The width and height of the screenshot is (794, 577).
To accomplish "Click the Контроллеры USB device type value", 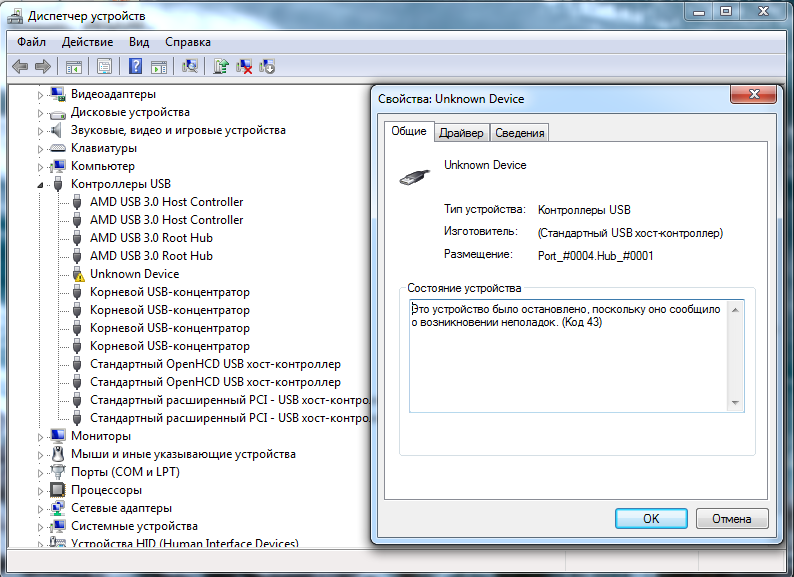I will tap(584, 210).
